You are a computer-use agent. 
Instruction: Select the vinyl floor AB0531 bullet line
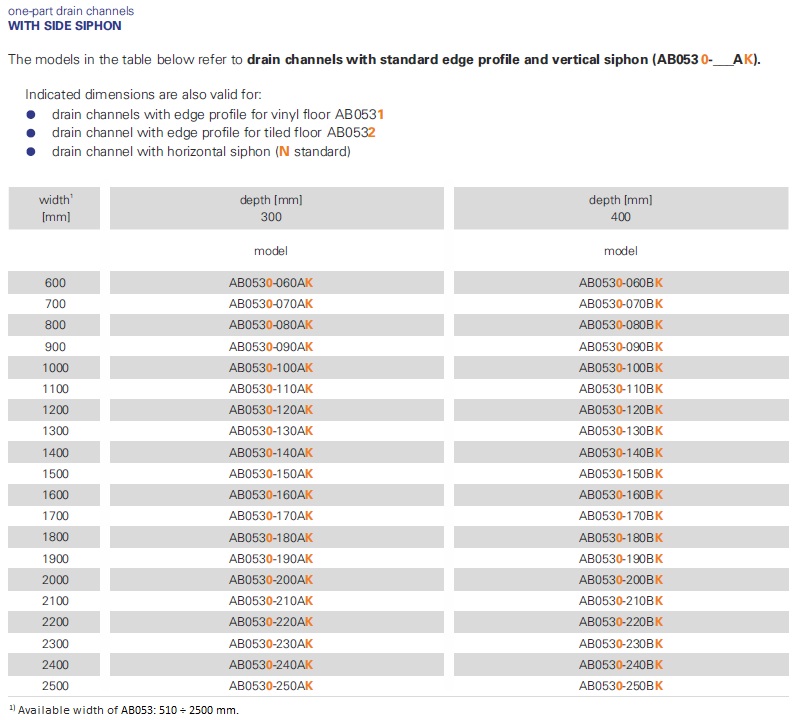point(218,114)
